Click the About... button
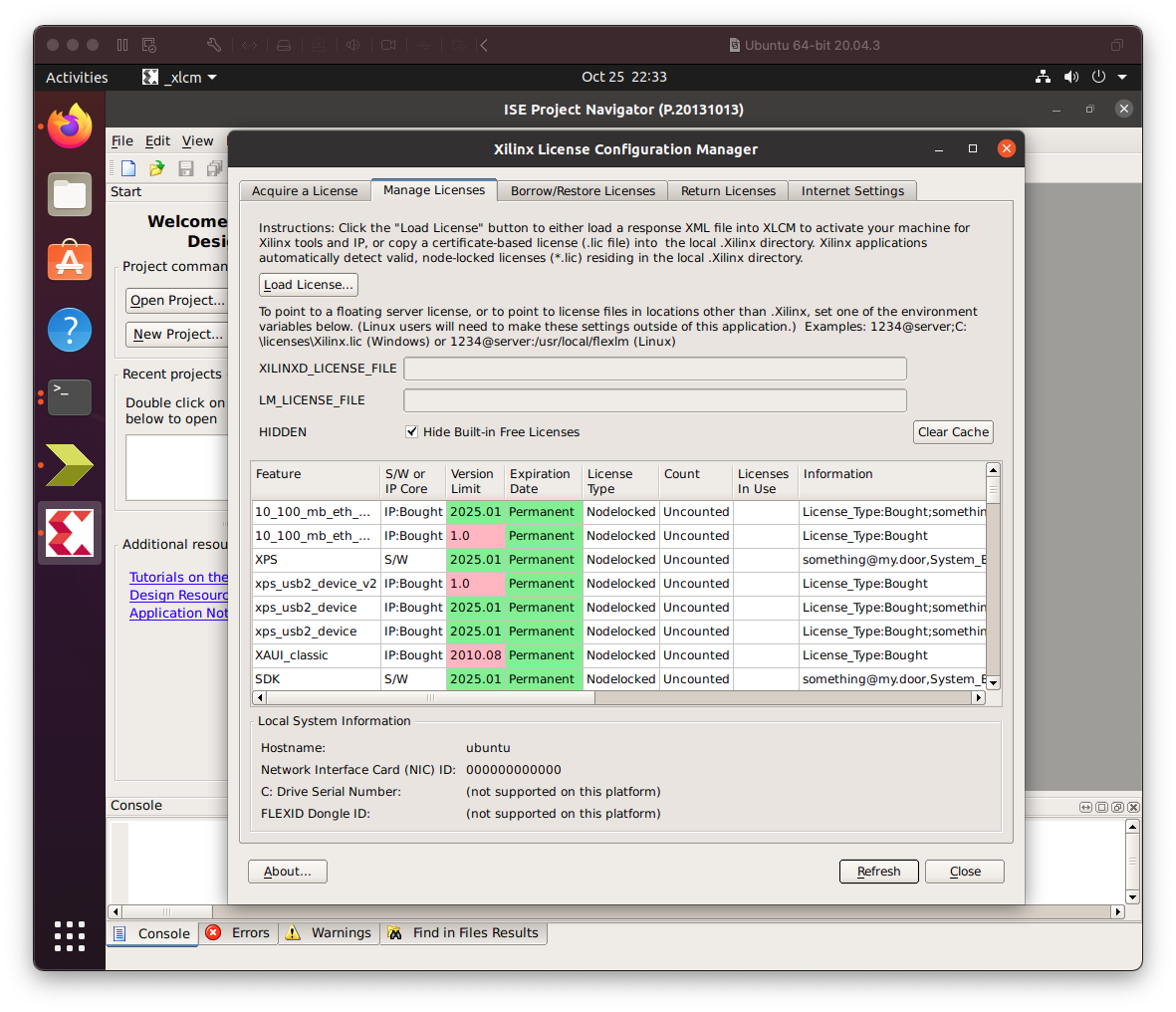The width and height of the screenshot is (1176, 1012). click(287, 871)
